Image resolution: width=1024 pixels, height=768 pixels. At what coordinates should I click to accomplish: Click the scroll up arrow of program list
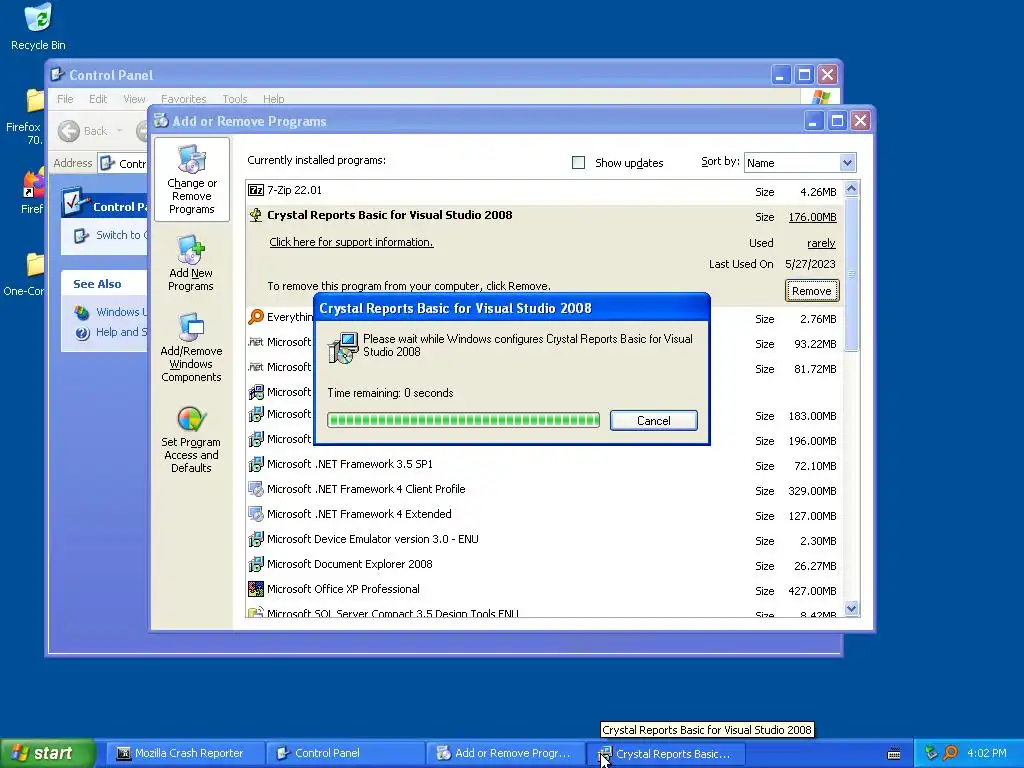click(x=851, y=189)
